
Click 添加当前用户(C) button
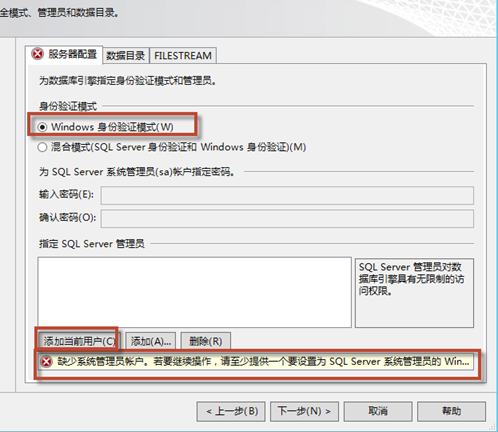[79, 341]
